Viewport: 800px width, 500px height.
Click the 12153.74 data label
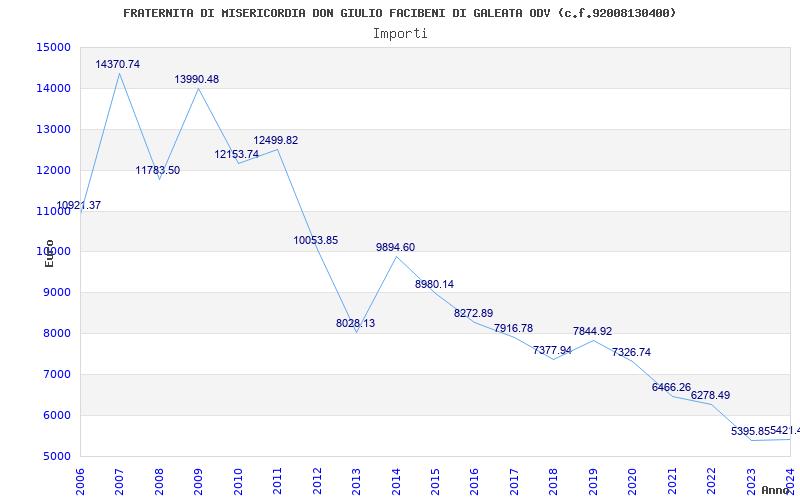pos(236,154)
